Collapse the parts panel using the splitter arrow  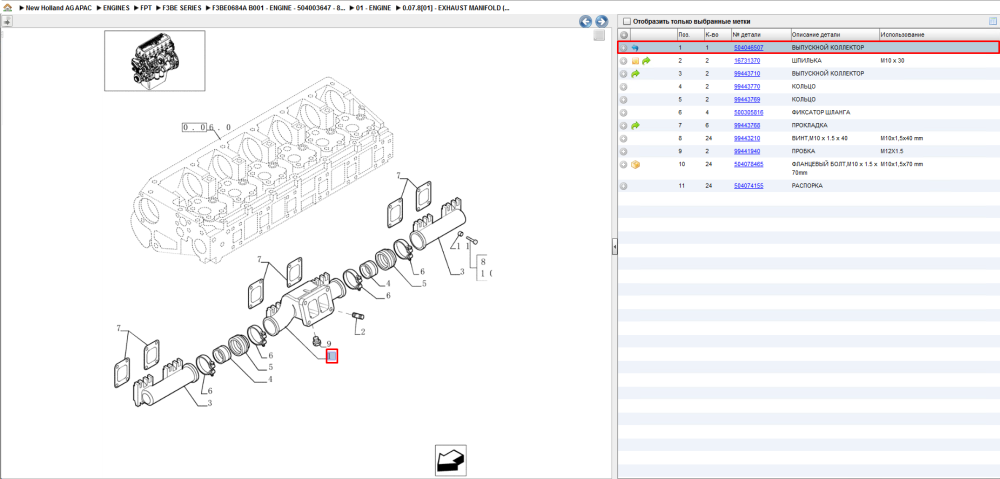pos(614,246)
